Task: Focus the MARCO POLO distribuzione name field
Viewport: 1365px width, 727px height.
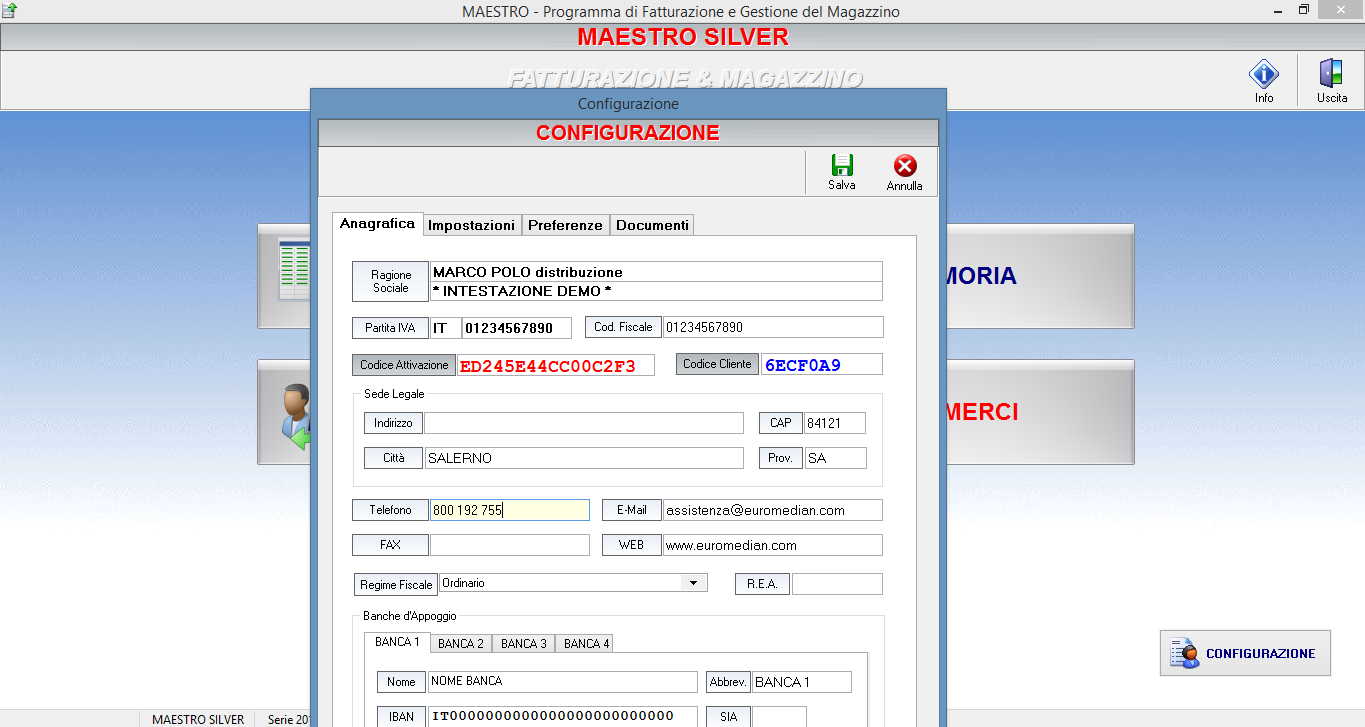Action: point(657,272)
